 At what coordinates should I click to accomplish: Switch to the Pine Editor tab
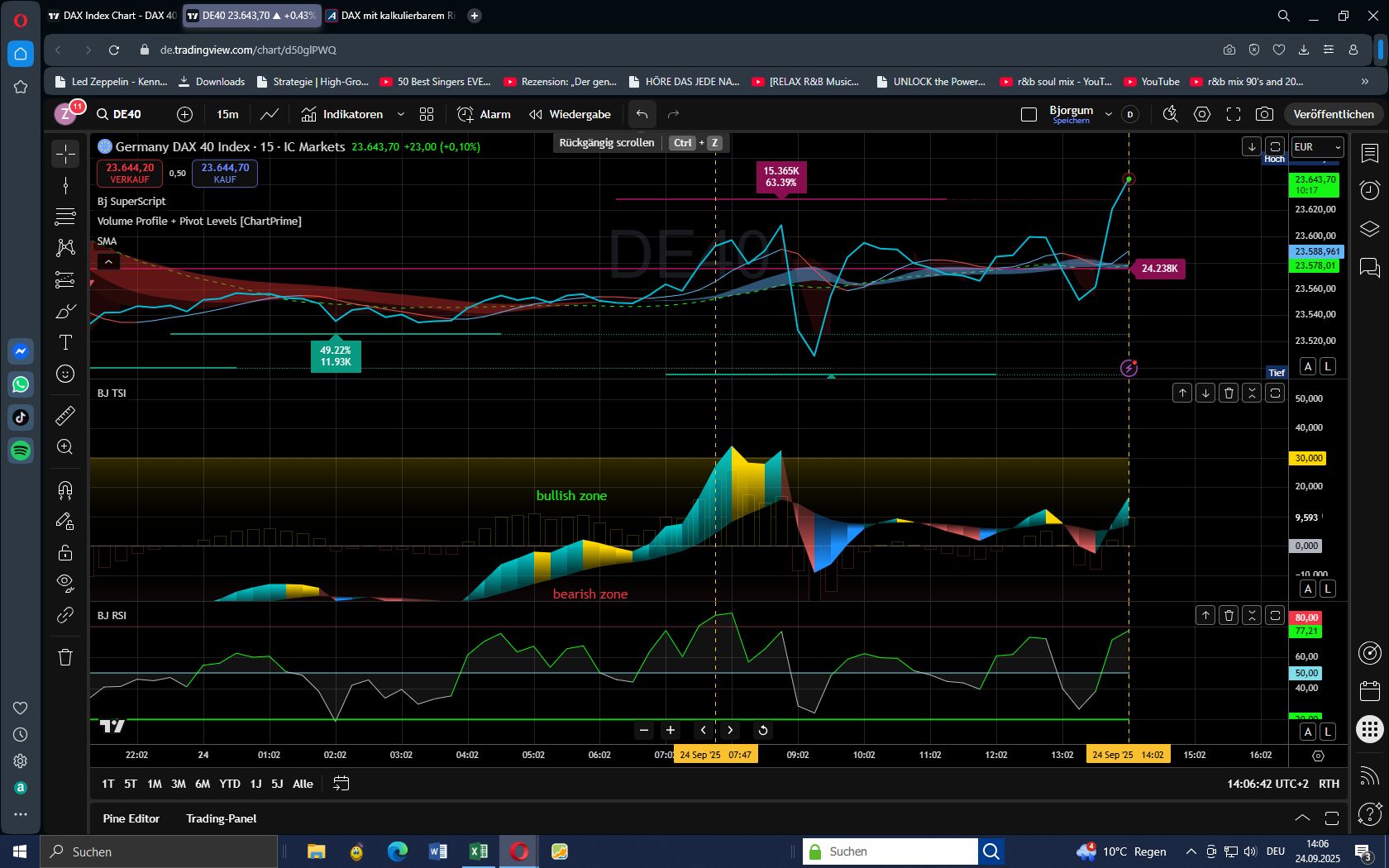pos(131,818)
